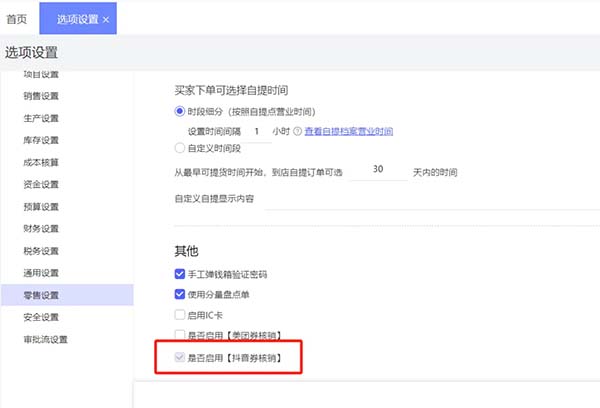Enable the 启用IC卡 checkbox
Viewport: 600px width, 408px height.
coord(179,315)
